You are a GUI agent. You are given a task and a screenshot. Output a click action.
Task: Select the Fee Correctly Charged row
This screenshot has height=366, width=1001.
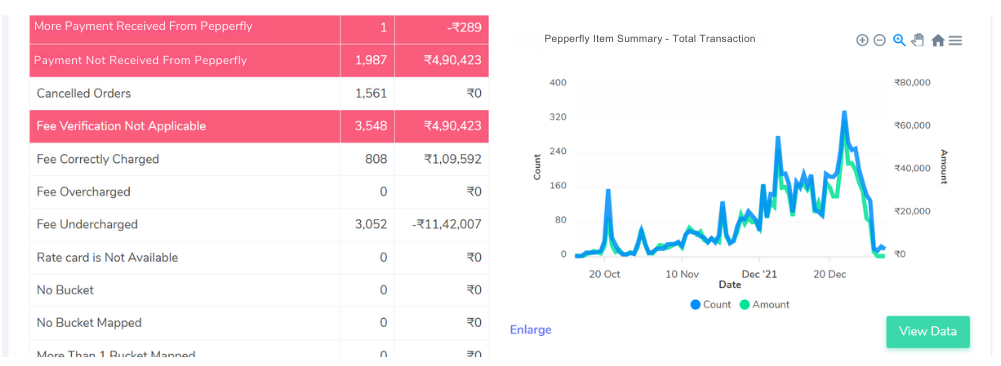click(x=259, y=159)
